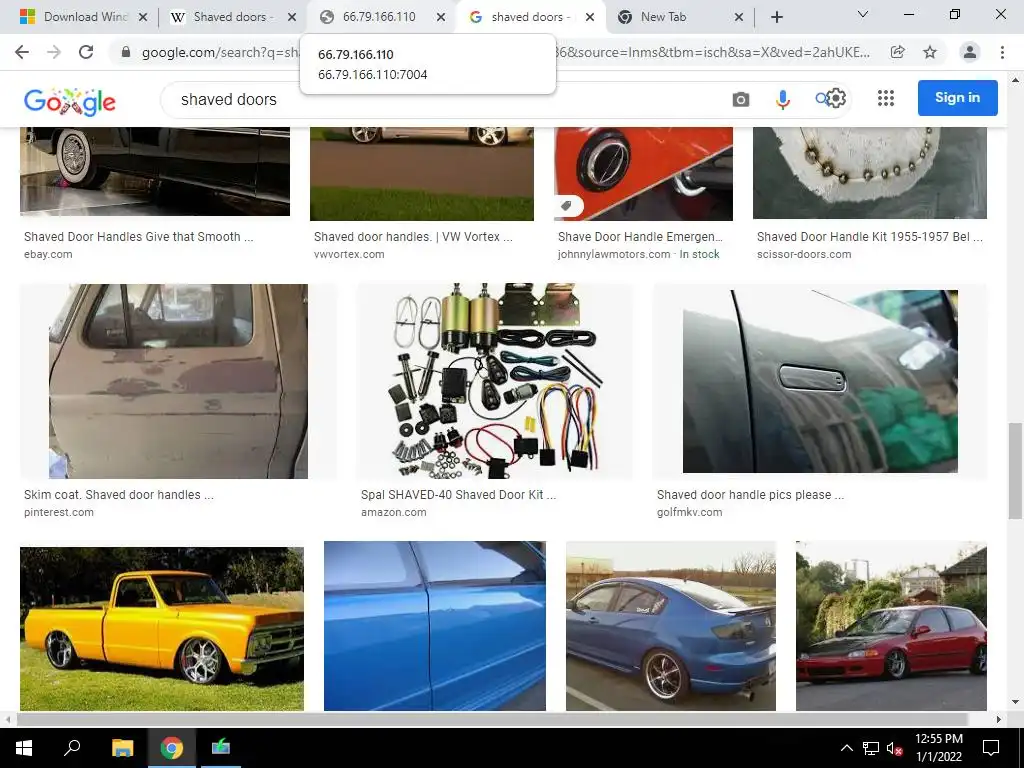Search by image camera icon
Screen dimensions: 1024x768
(741, 99)
